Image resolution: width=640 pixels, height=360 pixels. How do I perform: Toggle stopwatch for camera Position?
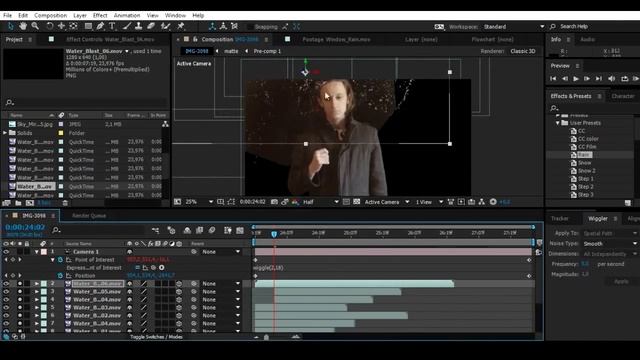point(60,276)
